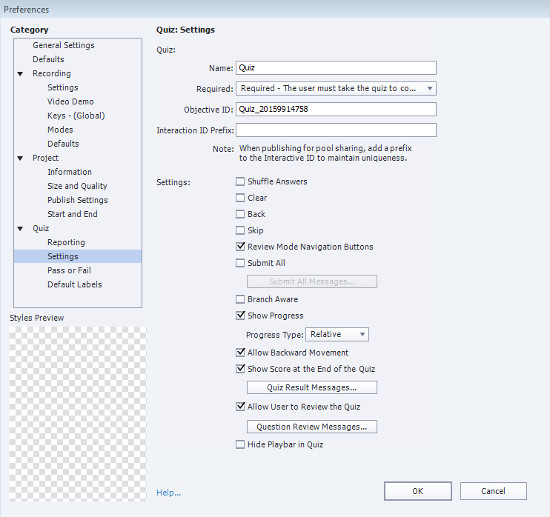Uncheck Review Mode Navigation Buttons
Viewport: 550px width, 517px height.
[x=240, y=246]
